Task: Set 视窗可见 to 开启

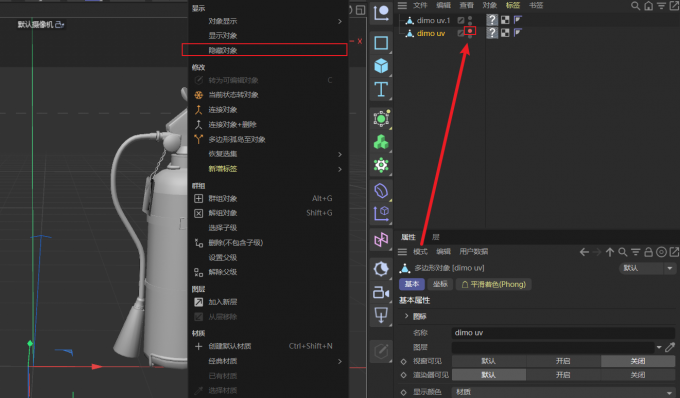Action: pyautogui.click(x=563, y=361)
